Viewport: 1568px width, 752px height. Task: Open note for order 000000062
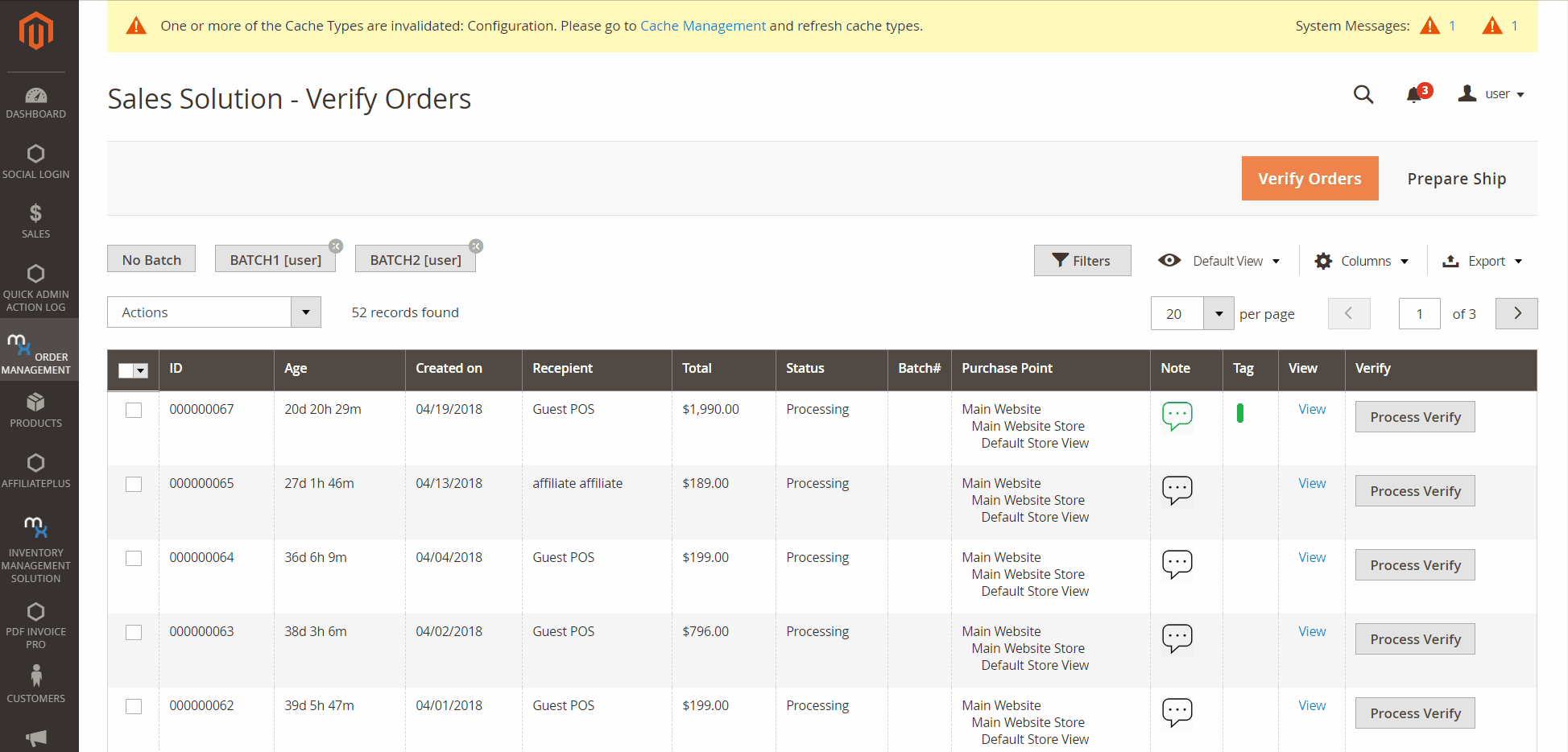[x=1177, y=713]
